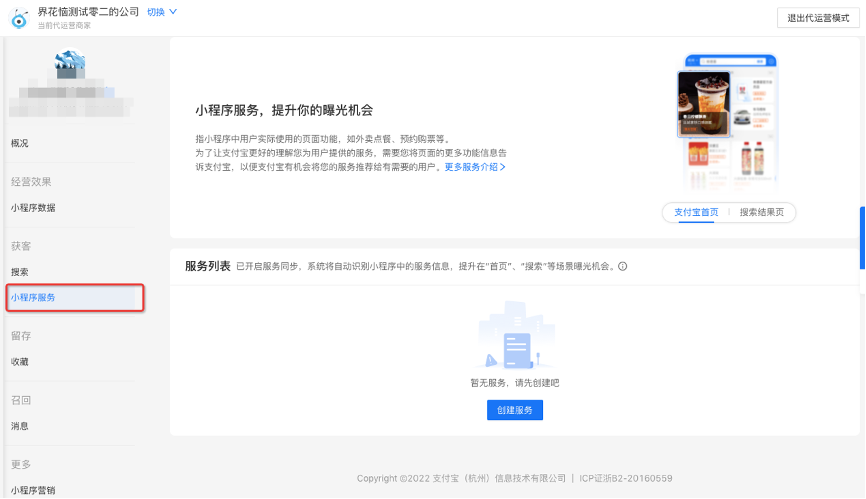Screen dimensions: 866x499
Task: Click the 更多服务介绍 link
Action: 475,167
